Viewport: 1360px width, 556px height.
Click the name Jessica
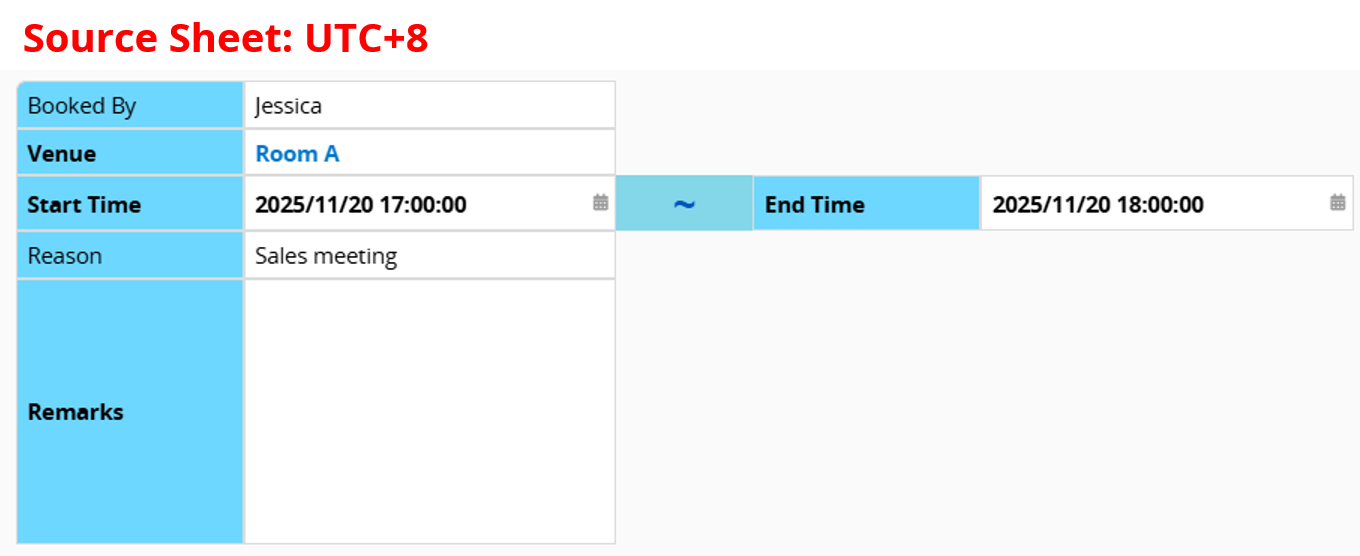pos(288,106)
